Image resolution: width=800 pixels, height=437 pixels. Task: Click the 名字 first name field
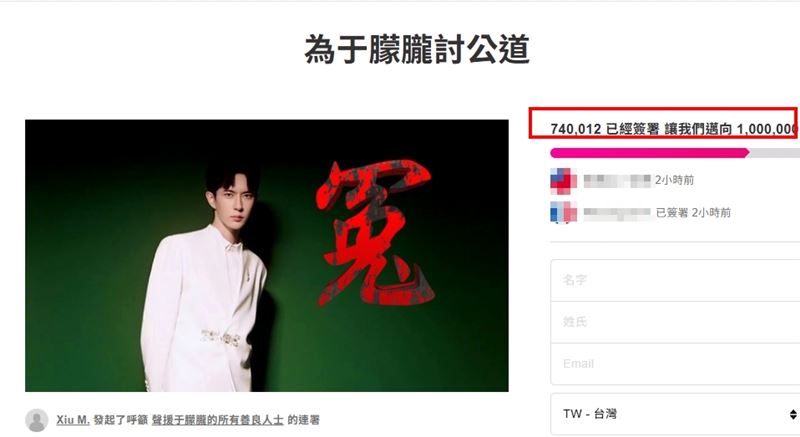(x=675, y=280)
